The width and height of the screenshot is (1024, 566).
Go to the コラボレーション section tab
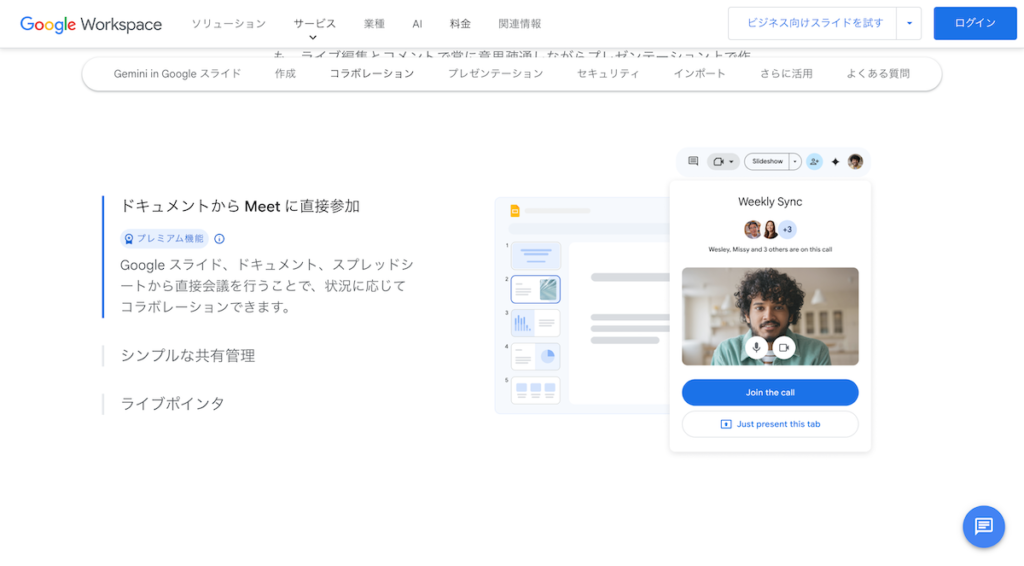(x=372, y=74)
